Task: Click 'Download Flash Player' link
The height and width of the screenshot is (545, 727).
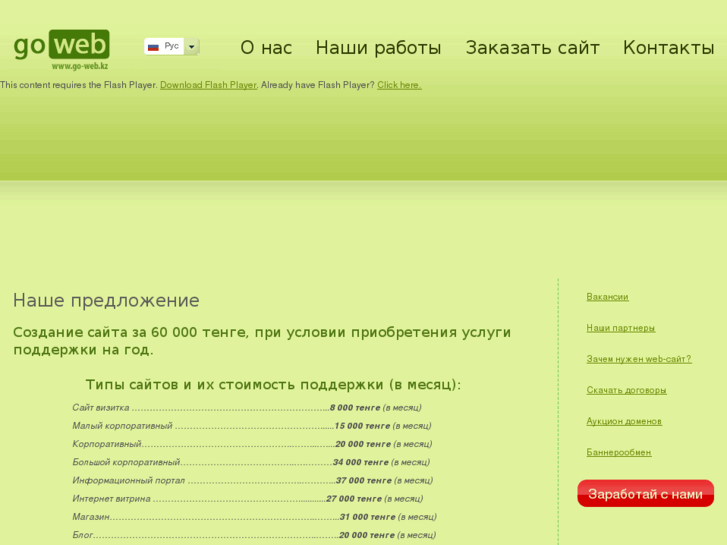Action: click(208, 85)
